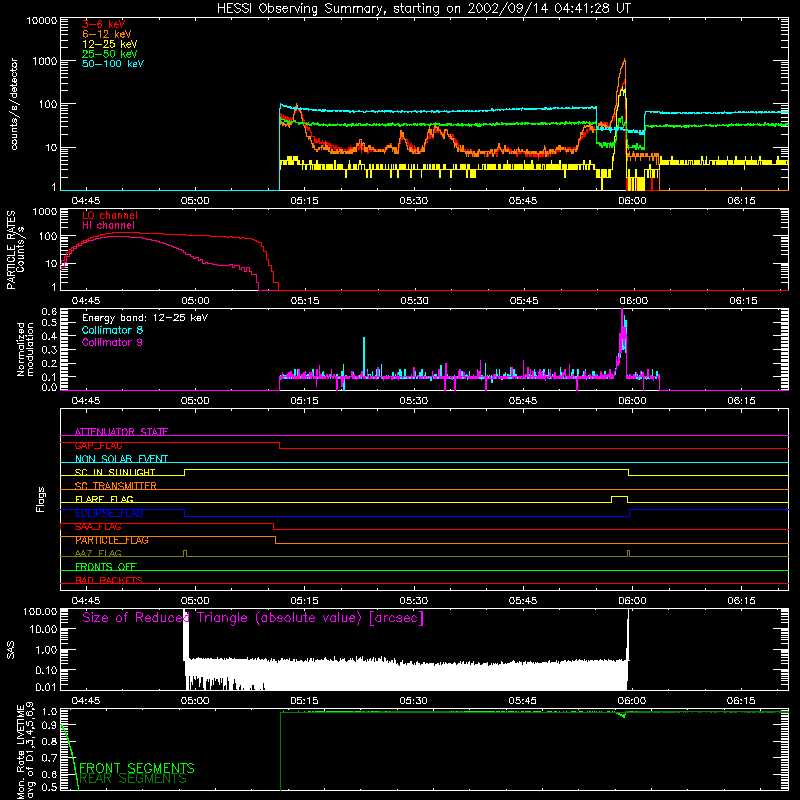This screenshot has width=800, height=800.
Task: Click the vertical 'Flags' axis label
Action: 41,499
